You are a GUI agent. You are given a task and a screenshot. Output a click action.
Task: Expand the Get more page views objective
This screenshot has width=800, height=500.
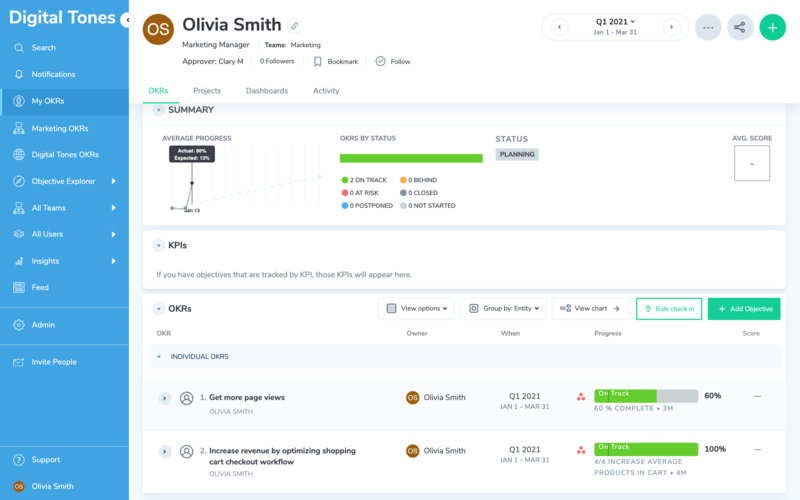tap(164, 398)
